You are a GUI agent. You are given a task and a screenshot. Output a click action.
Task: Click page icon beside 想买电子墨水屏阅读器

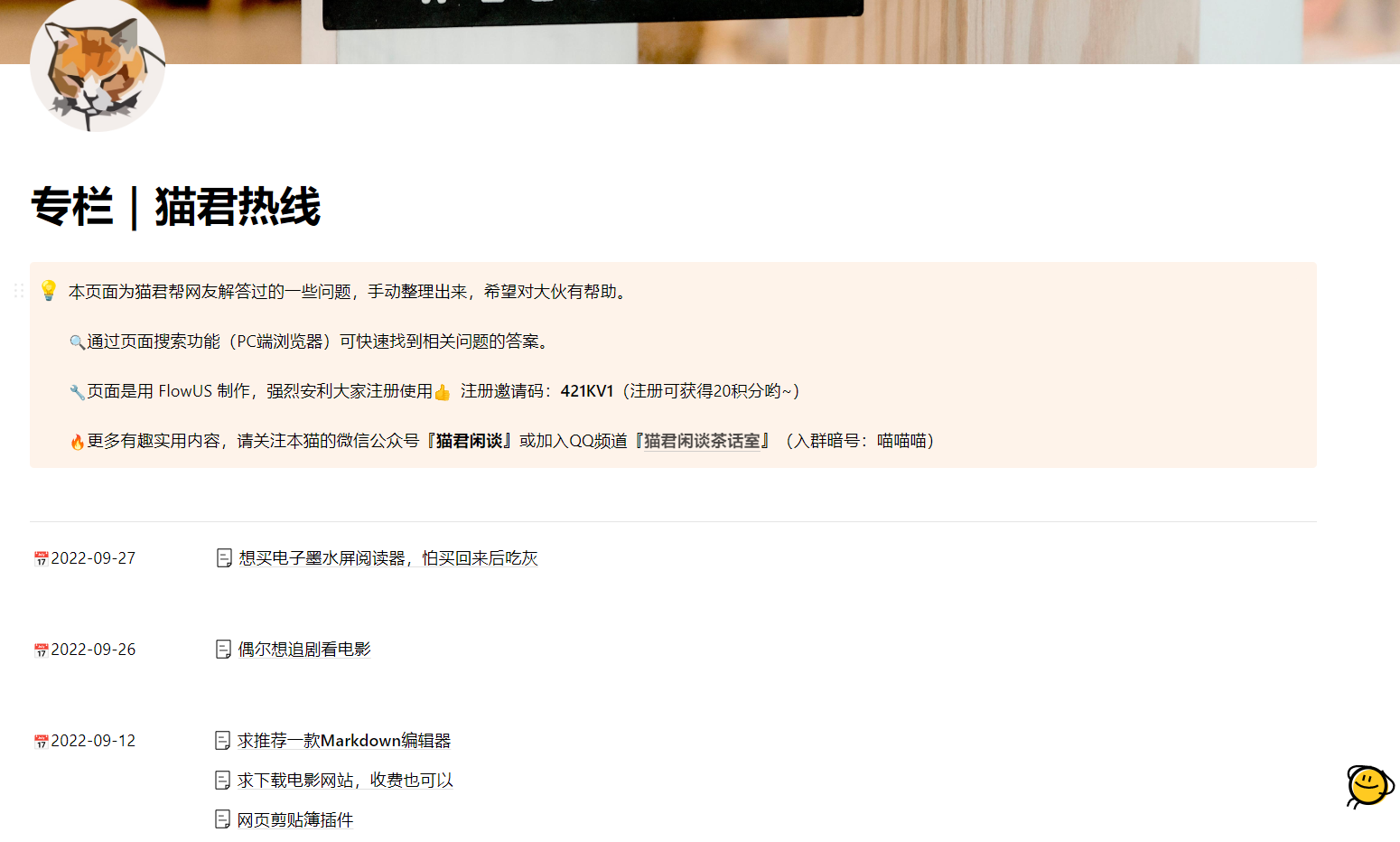click(x=224, y=558)
